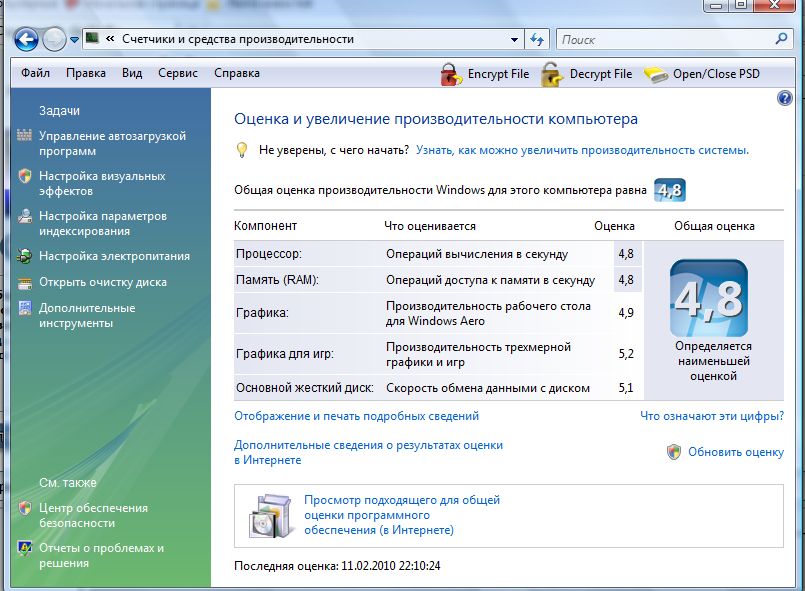This screenshot has height=591, width=805.
Task: Click the control panel icon in the address bar
Action: (x=92, y=39)
